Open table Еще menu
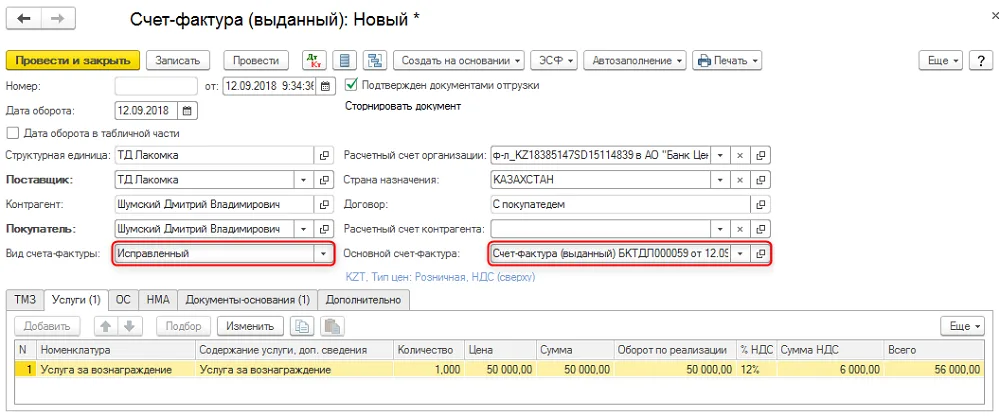Image resolution: width=1000 pixels, height=416 pixels. click(x=964, y=326)
